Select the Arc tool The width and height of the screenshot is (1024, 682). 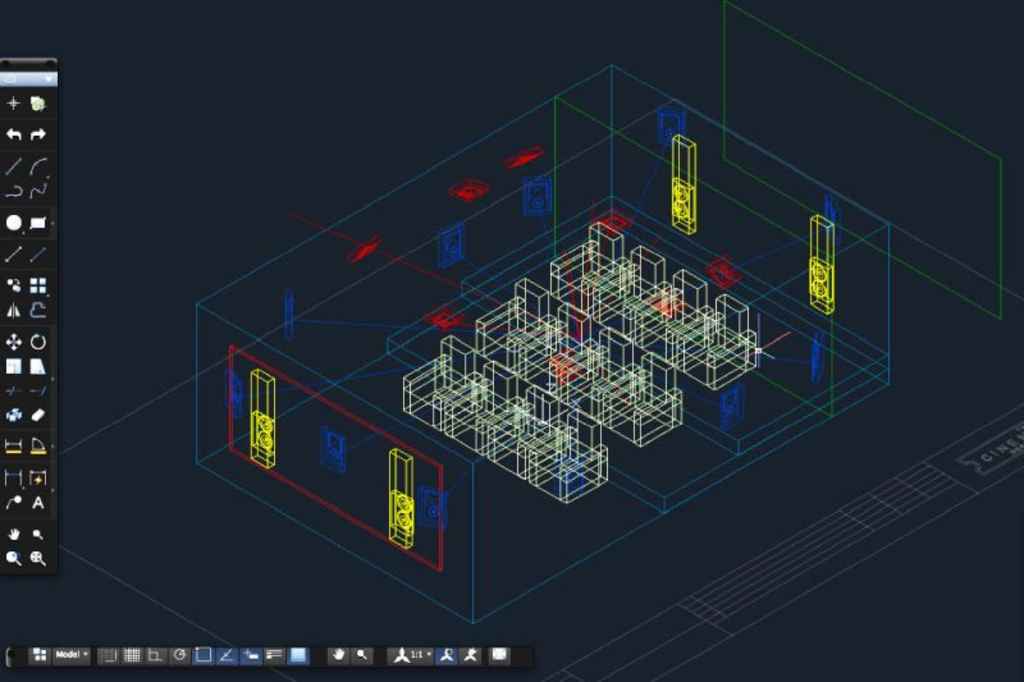38,166
